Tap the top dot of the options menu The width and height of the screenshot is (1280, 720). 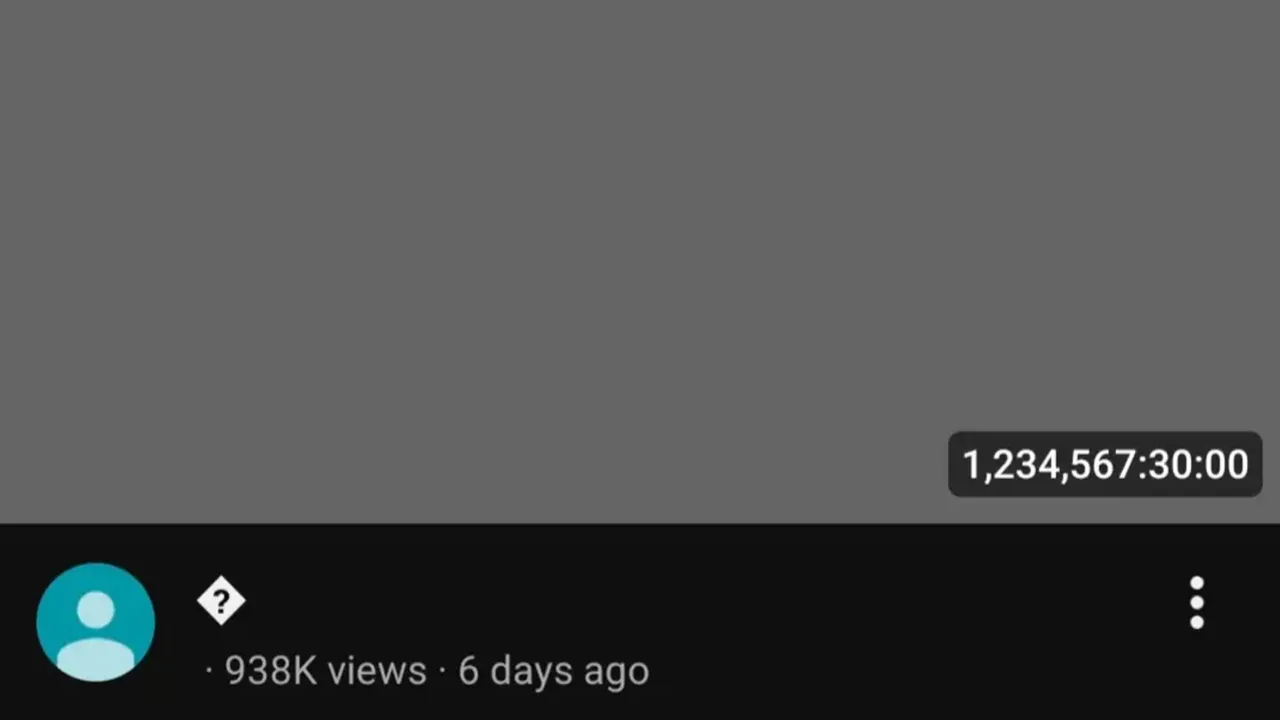tap(1197, 585)
